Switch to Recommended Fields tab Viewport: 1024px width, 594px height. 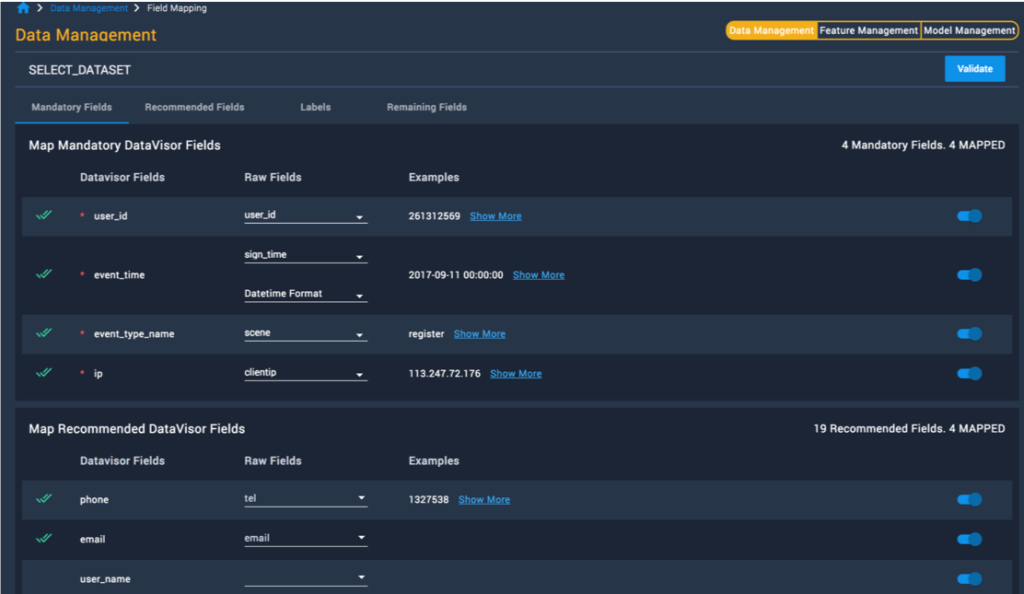pos(195,107)
